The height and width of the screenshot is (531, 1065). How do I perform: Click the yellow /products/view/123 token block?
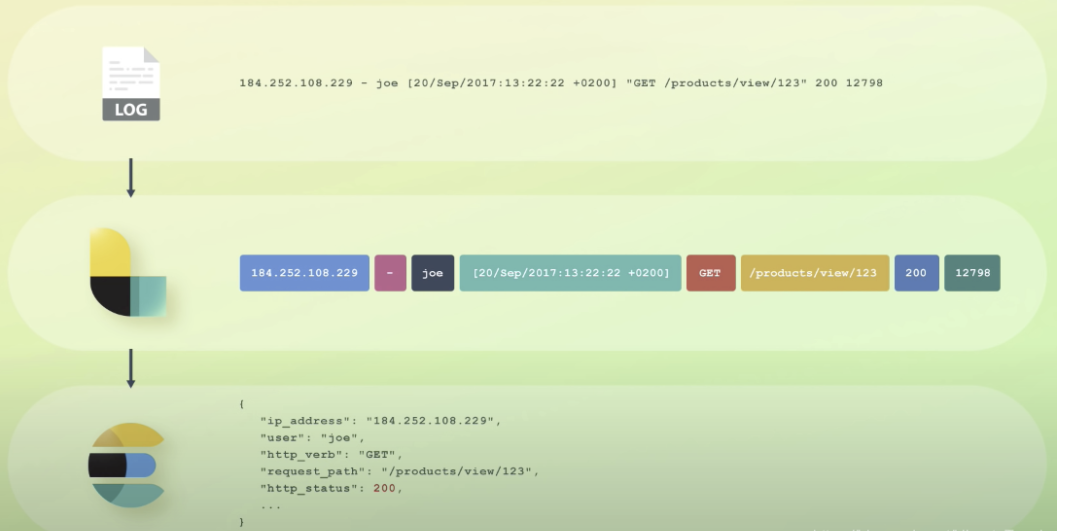815,273
